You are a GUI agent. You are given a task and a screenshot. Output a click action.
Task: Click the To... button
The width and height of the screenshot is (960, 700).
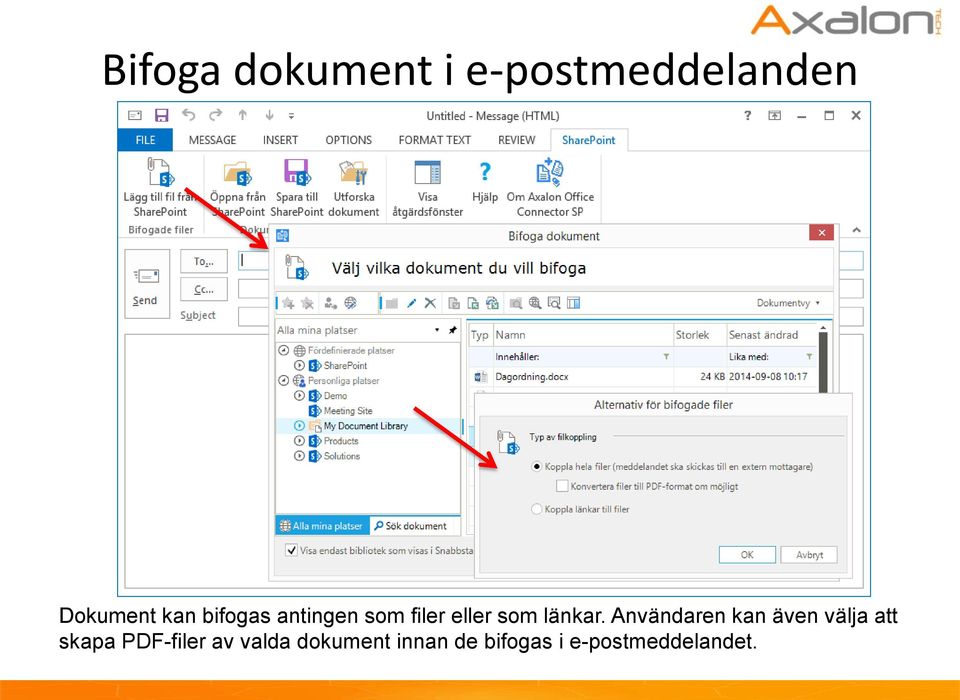(x=204, y=262)
